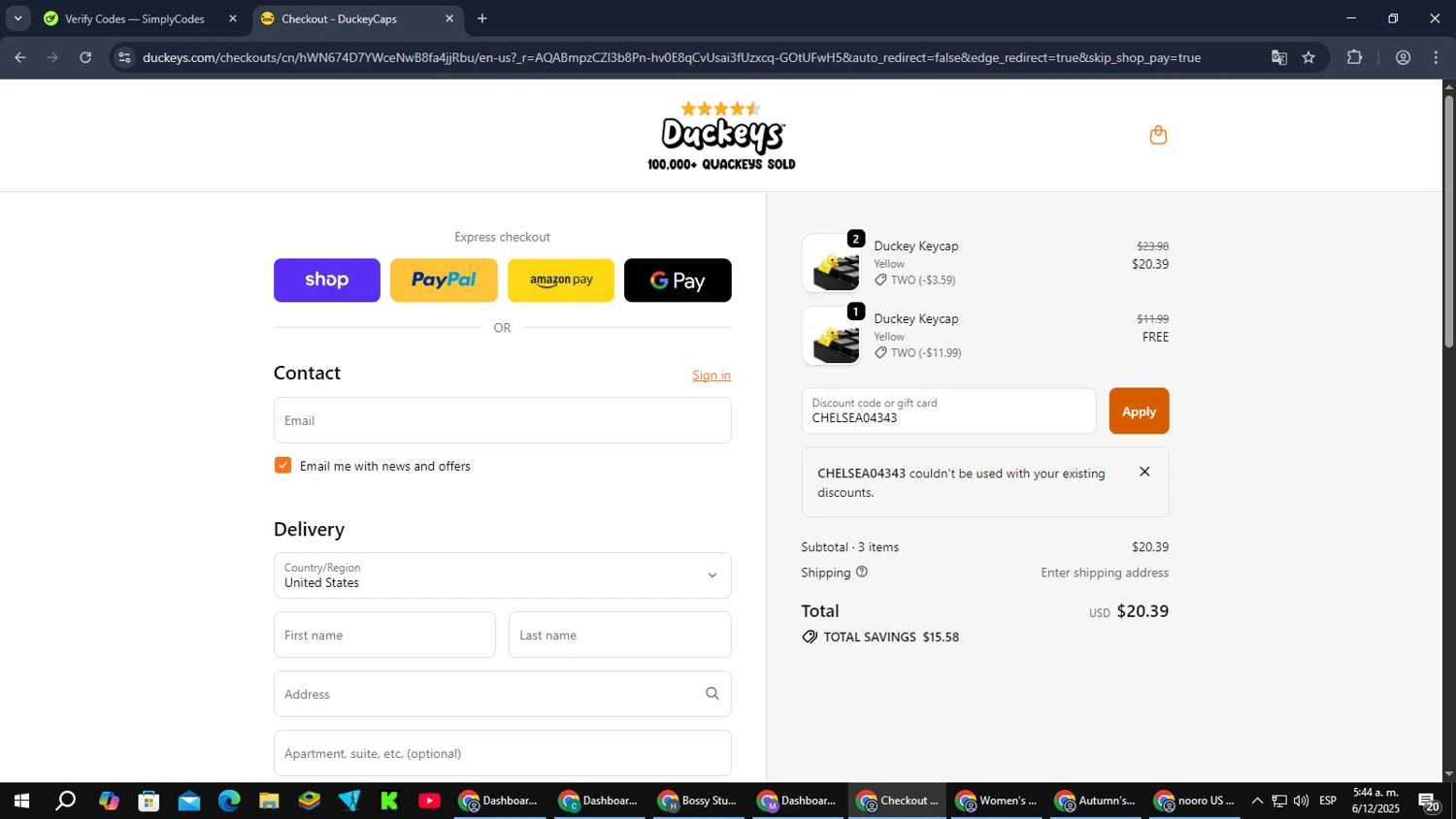1456x819 pixels.
Task: Translate this page icon
Action: pos(1279,57)
